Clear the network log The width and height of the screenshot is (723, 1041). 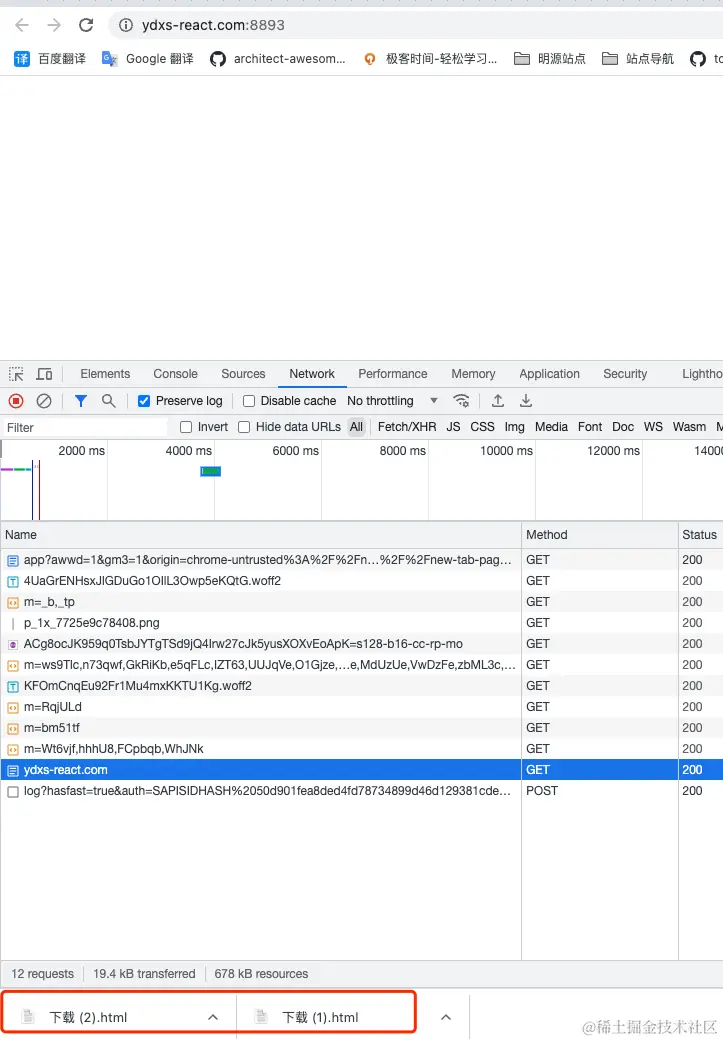pyautogui.click(x=44, y=401)
